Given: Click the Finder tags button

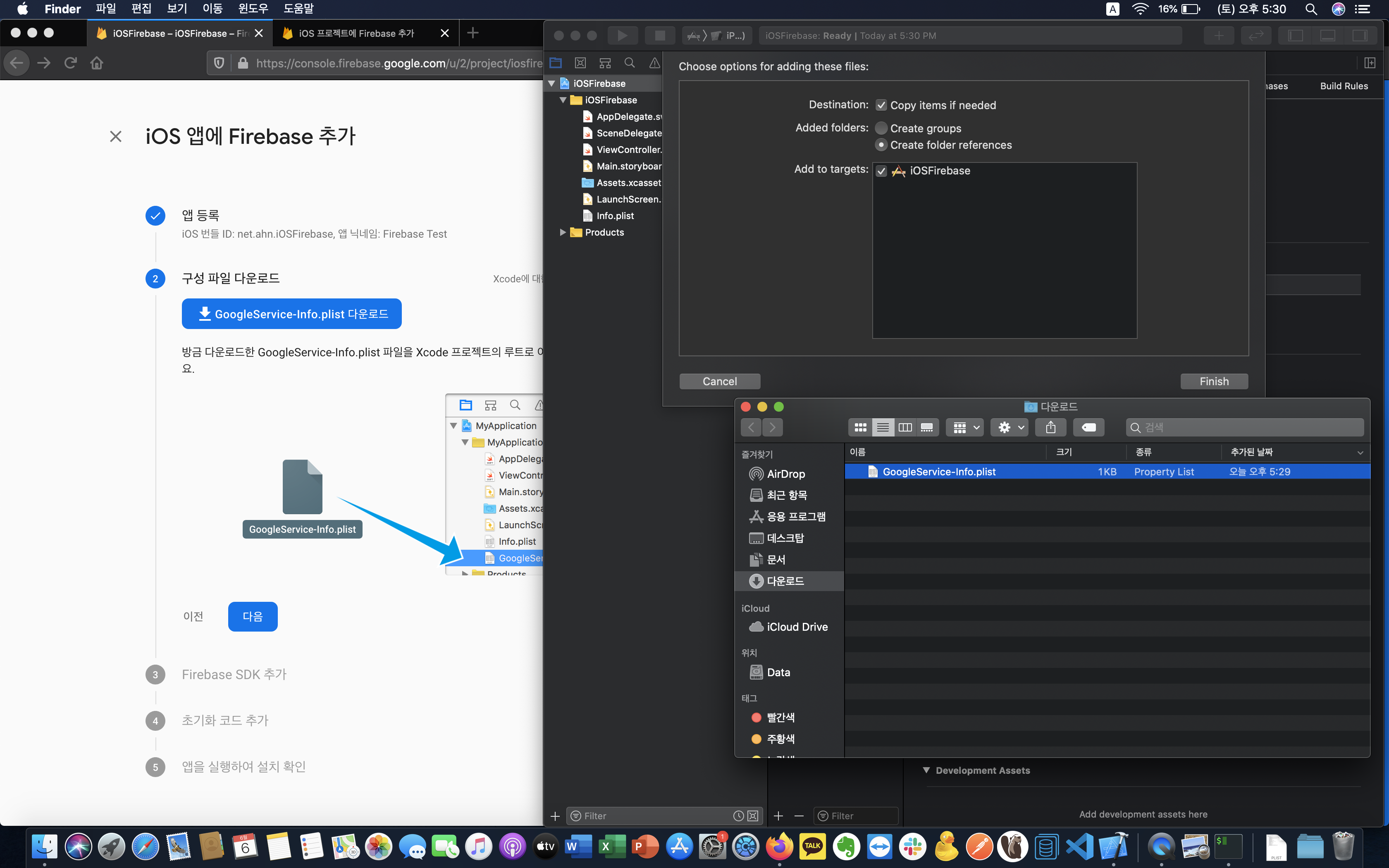Looking at the screenshot, I should (1088, 427).
